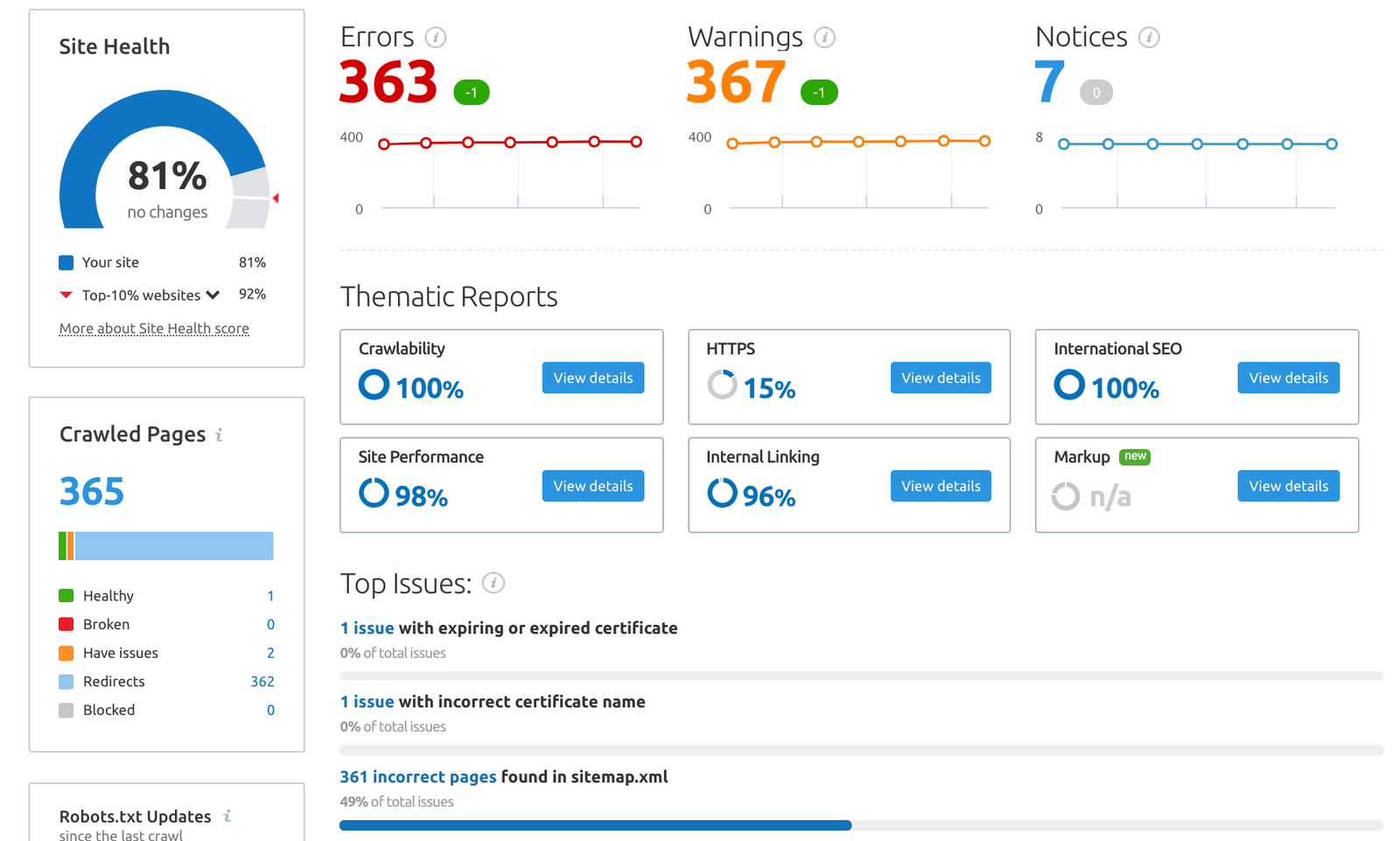Viewport: 1400px width, 841px height.
Task: Click the 361 incorrect pages issue progress bar
Action: point(595,824)
